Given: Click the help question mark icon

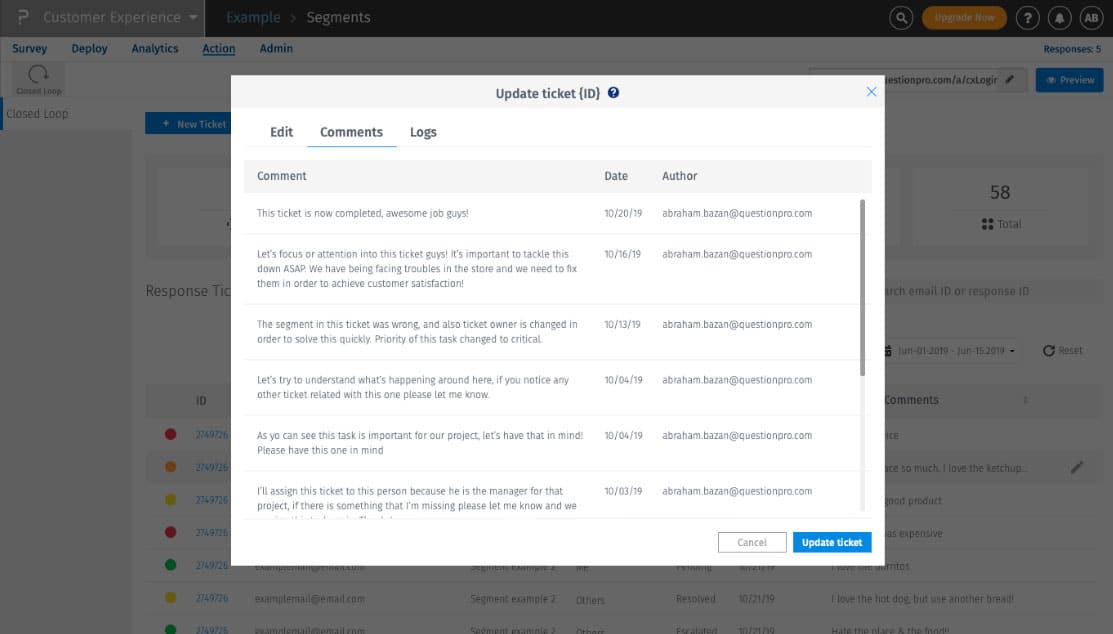Looking at the screenshot, I should pos(1027,18).
